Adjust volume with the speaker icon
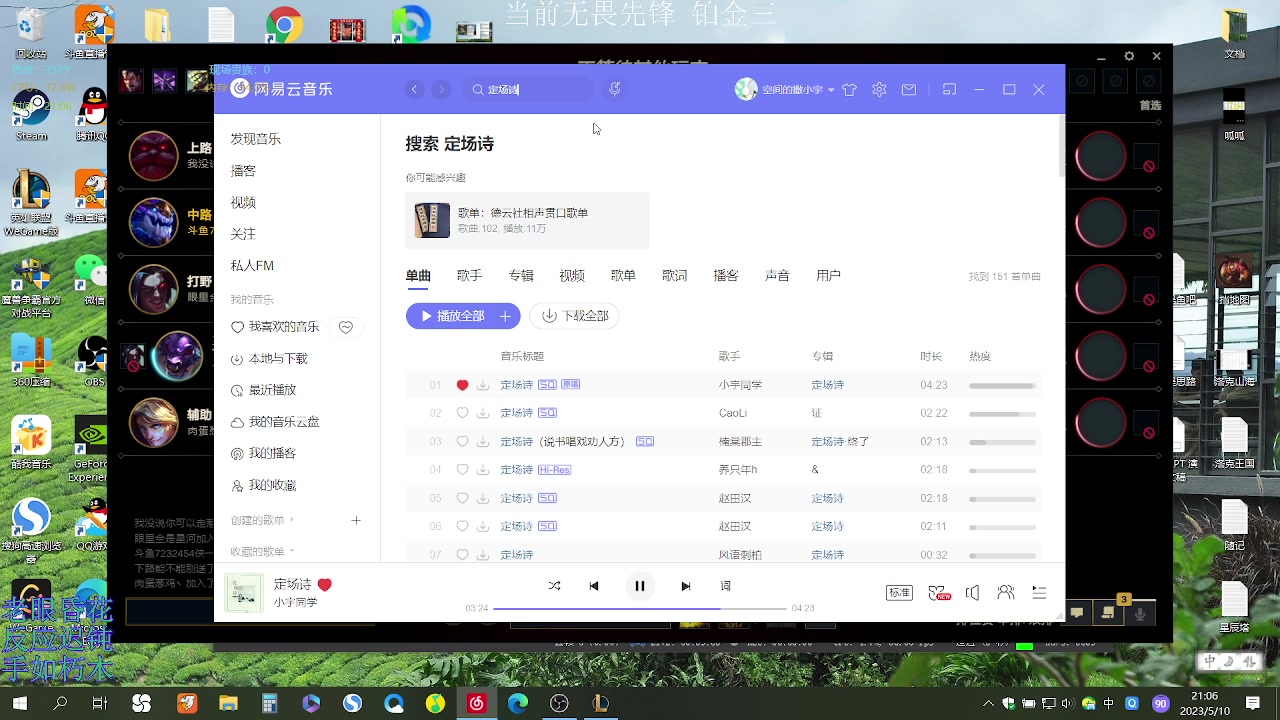Screen dimensions: 1280x720 tap(972, 593)
